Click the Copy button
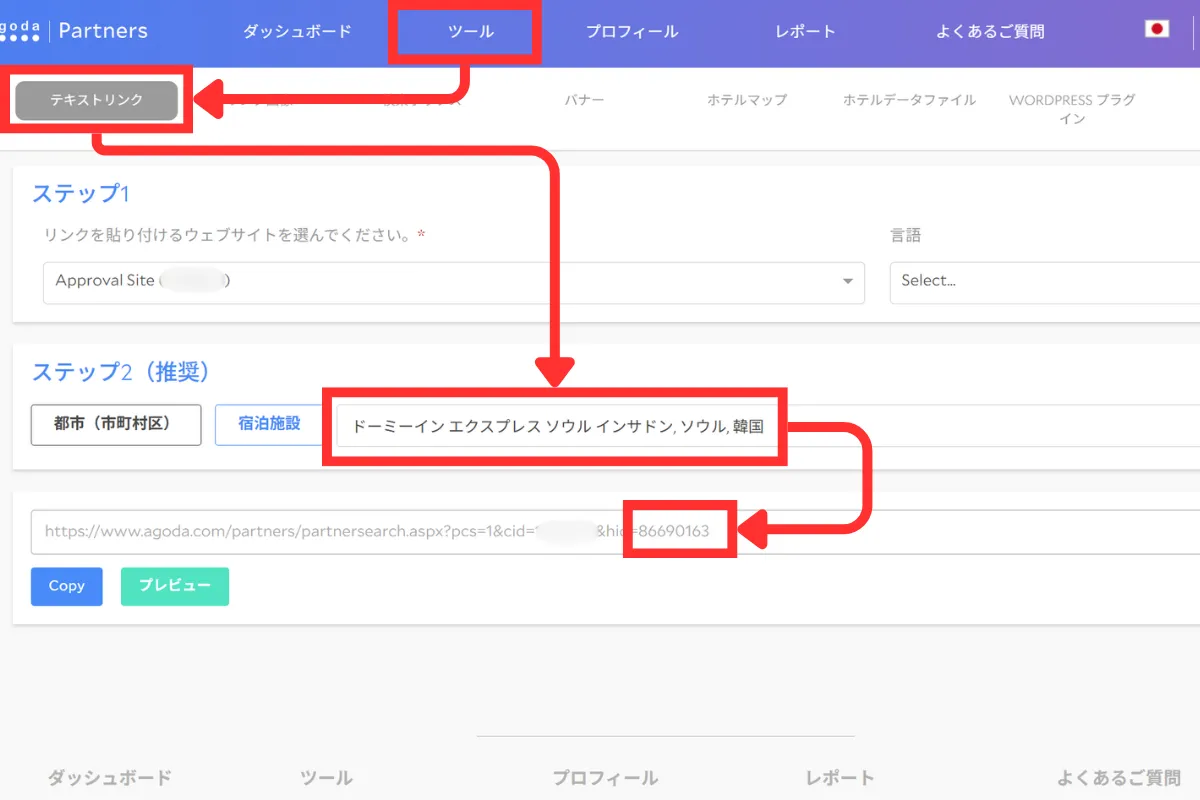1200x800 pixels. click(x=67, y=586)
